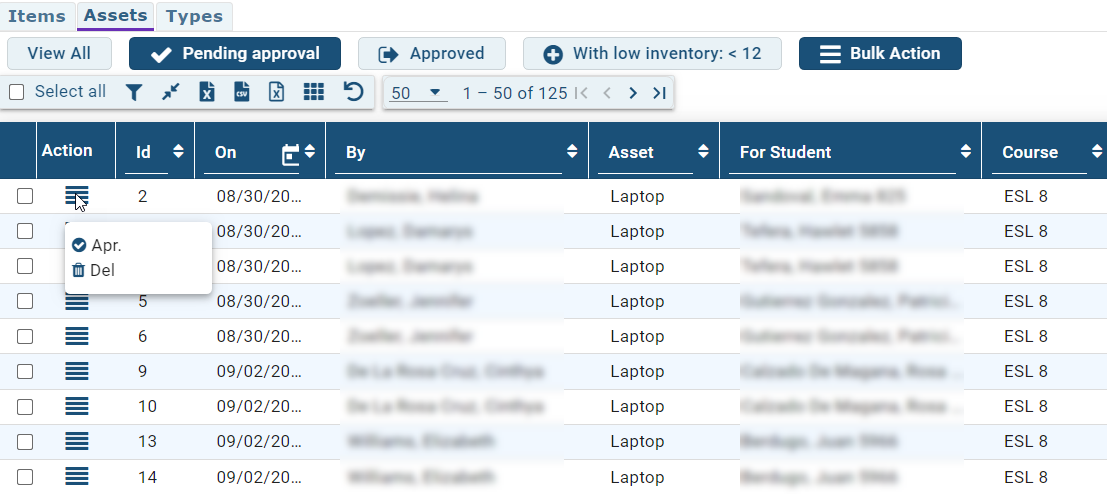Switch to the Items tab

(37, 16)
